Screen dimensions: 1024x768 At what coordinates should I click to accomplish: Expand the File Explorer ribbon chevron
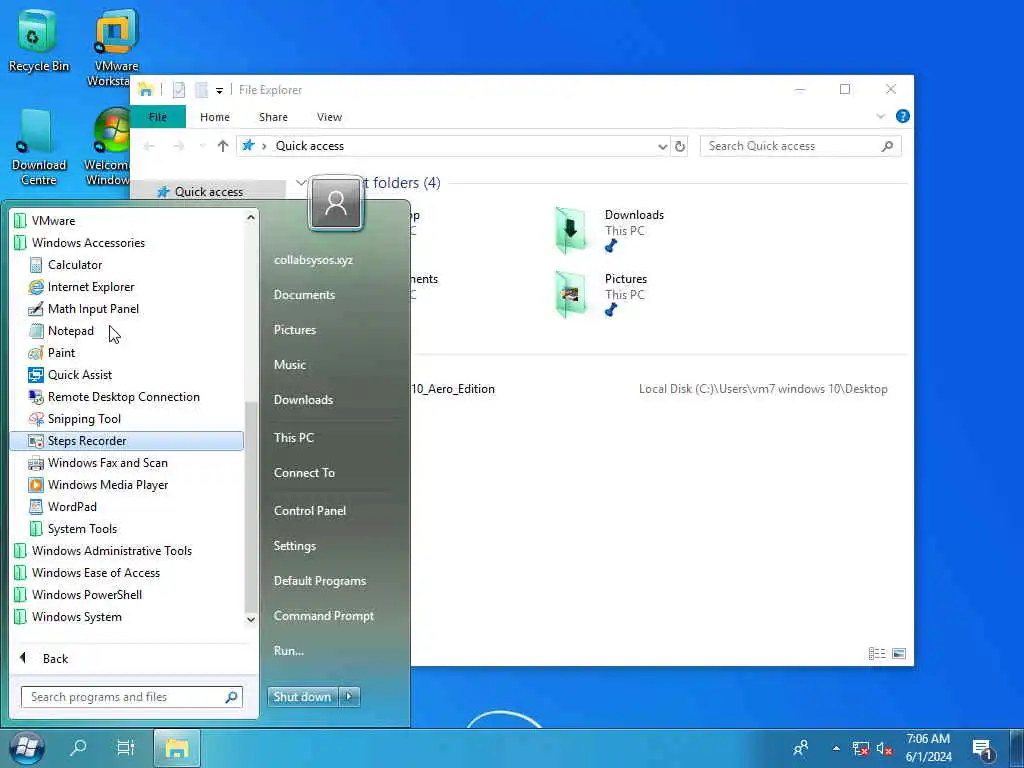tap(880, 117)
